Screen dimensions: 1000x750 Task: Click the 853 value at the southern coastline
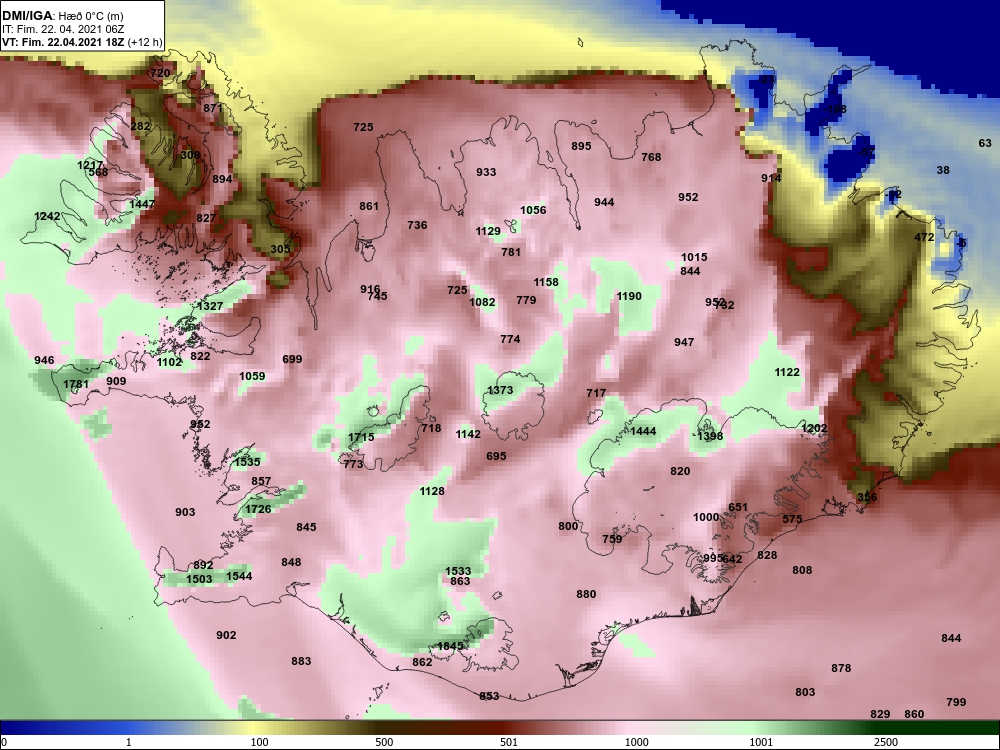[x=489, y=696]
